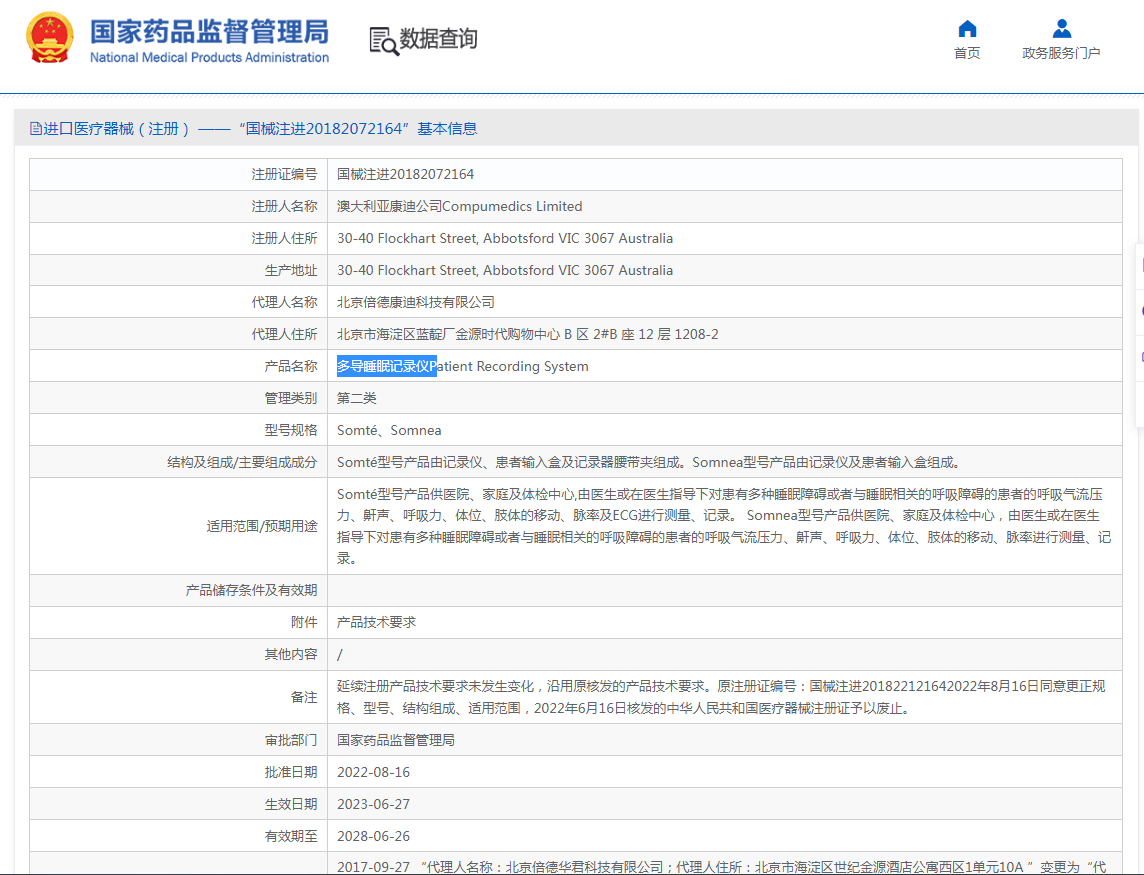
Task: Click the 管理类别 row label
Action: (291, 398)
